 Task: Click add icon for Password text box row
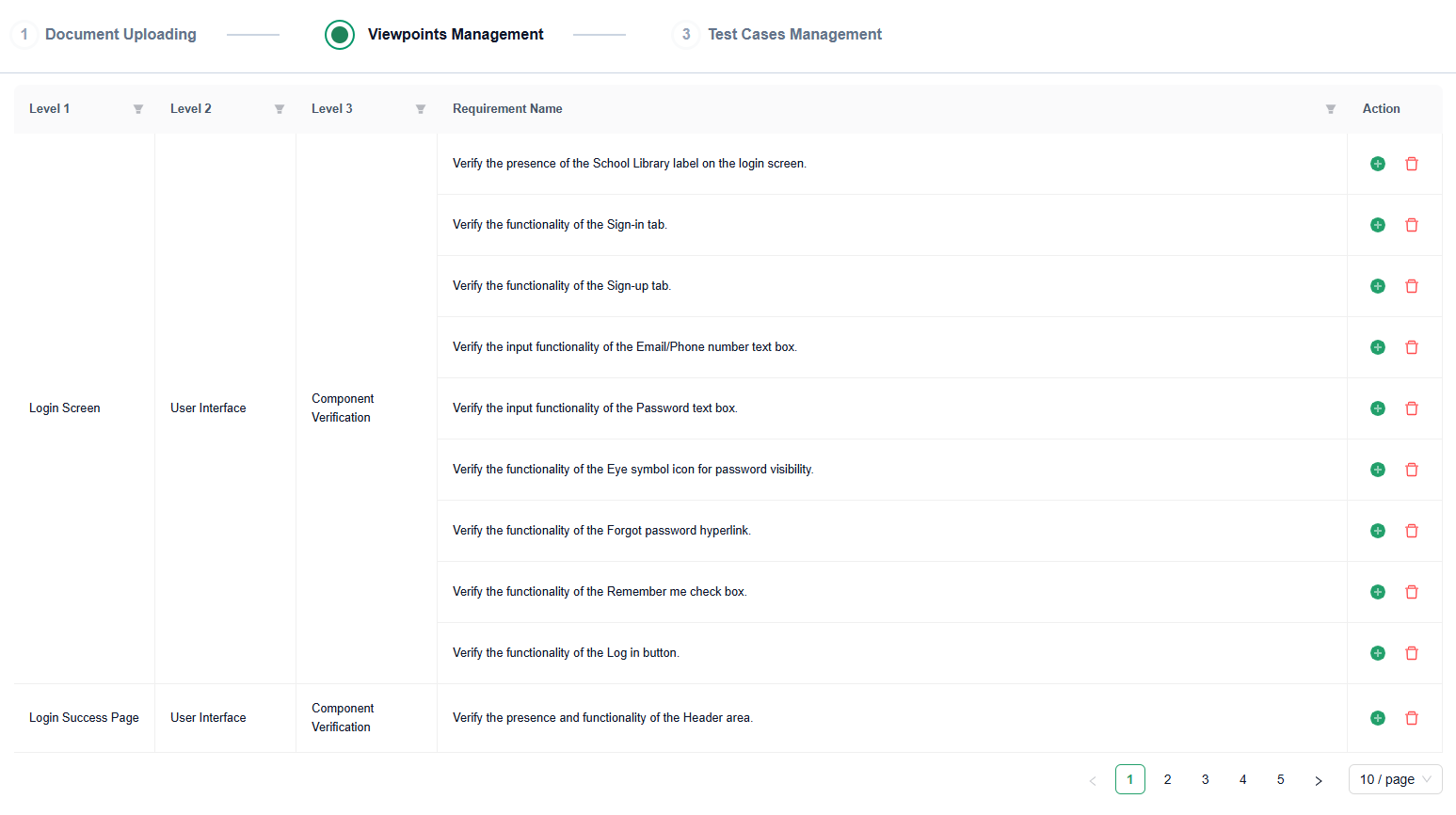[1378, 408]
